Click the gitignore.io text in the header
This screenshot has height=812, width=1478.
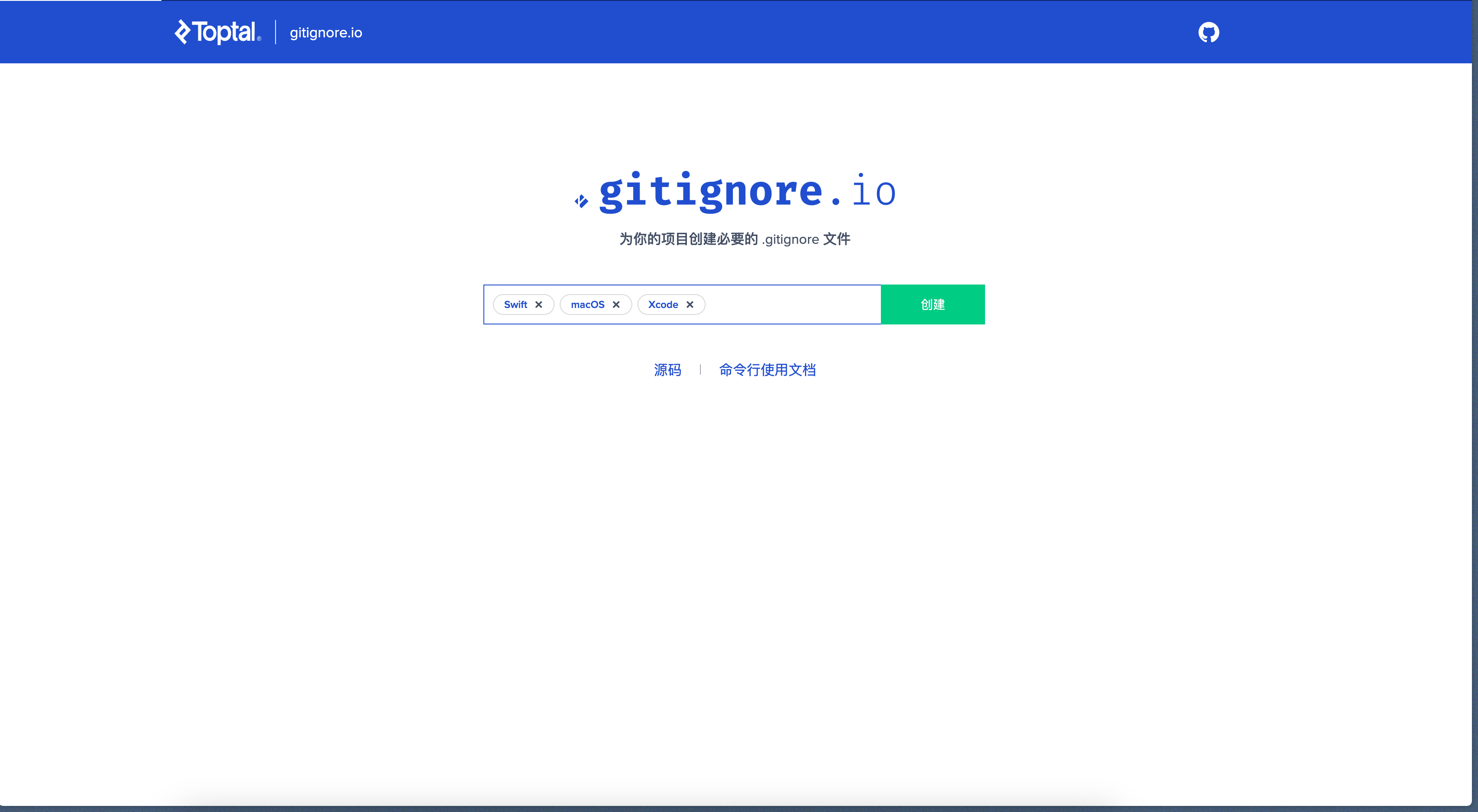pyautogui.click(x=325, y=33)
